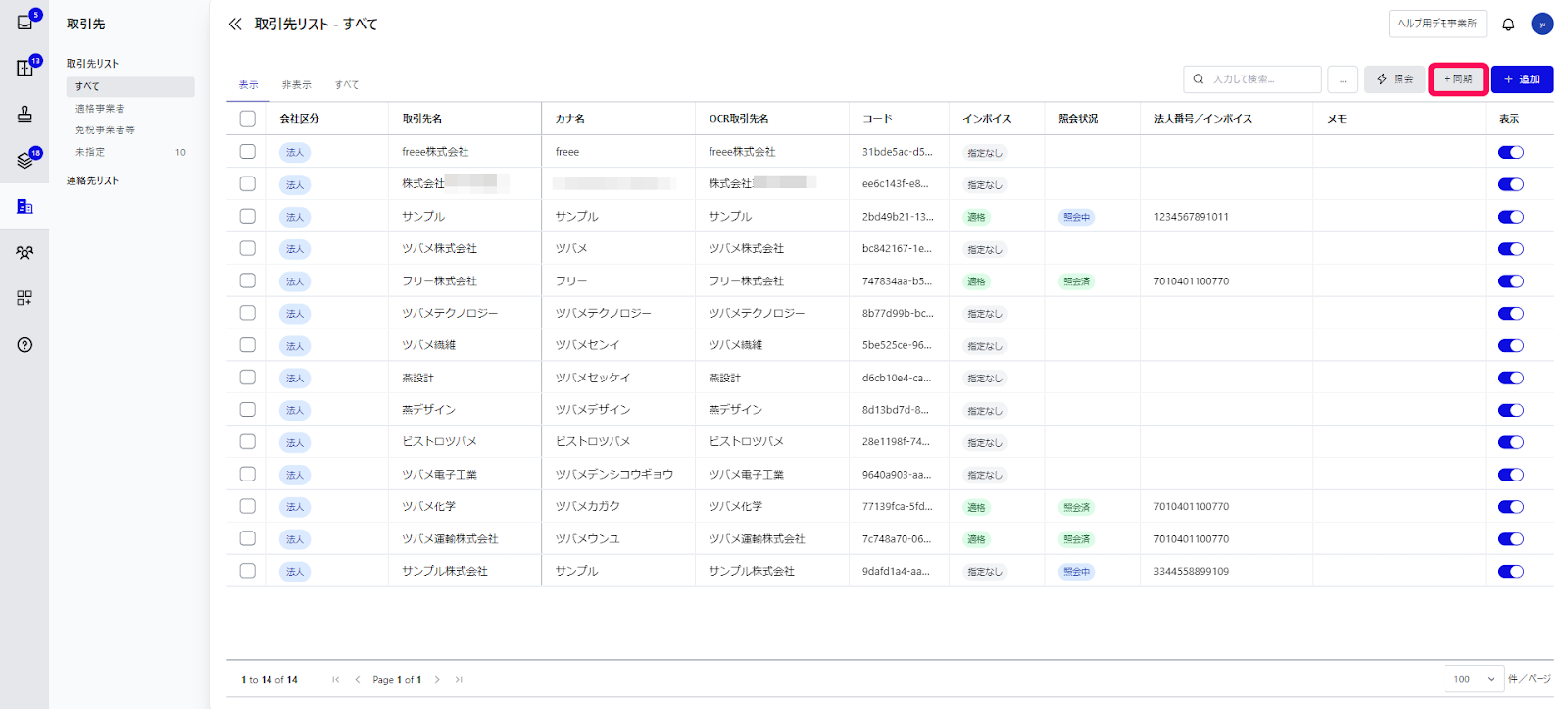This screenshot has width=1568, height=709.
Task: Toggle display switch for サンプル株式会社
Action: click(1511, 572)
